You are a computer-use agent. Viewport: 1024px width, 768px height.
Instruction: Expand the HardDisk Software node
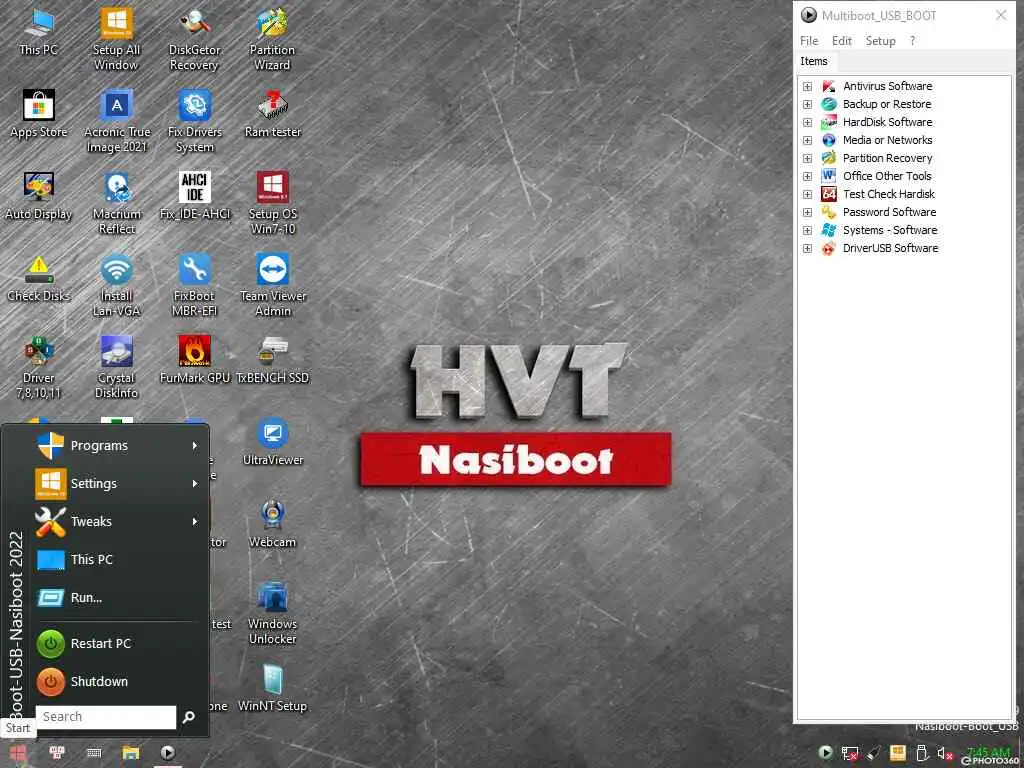pyautogui.click(x=807, y=122)
